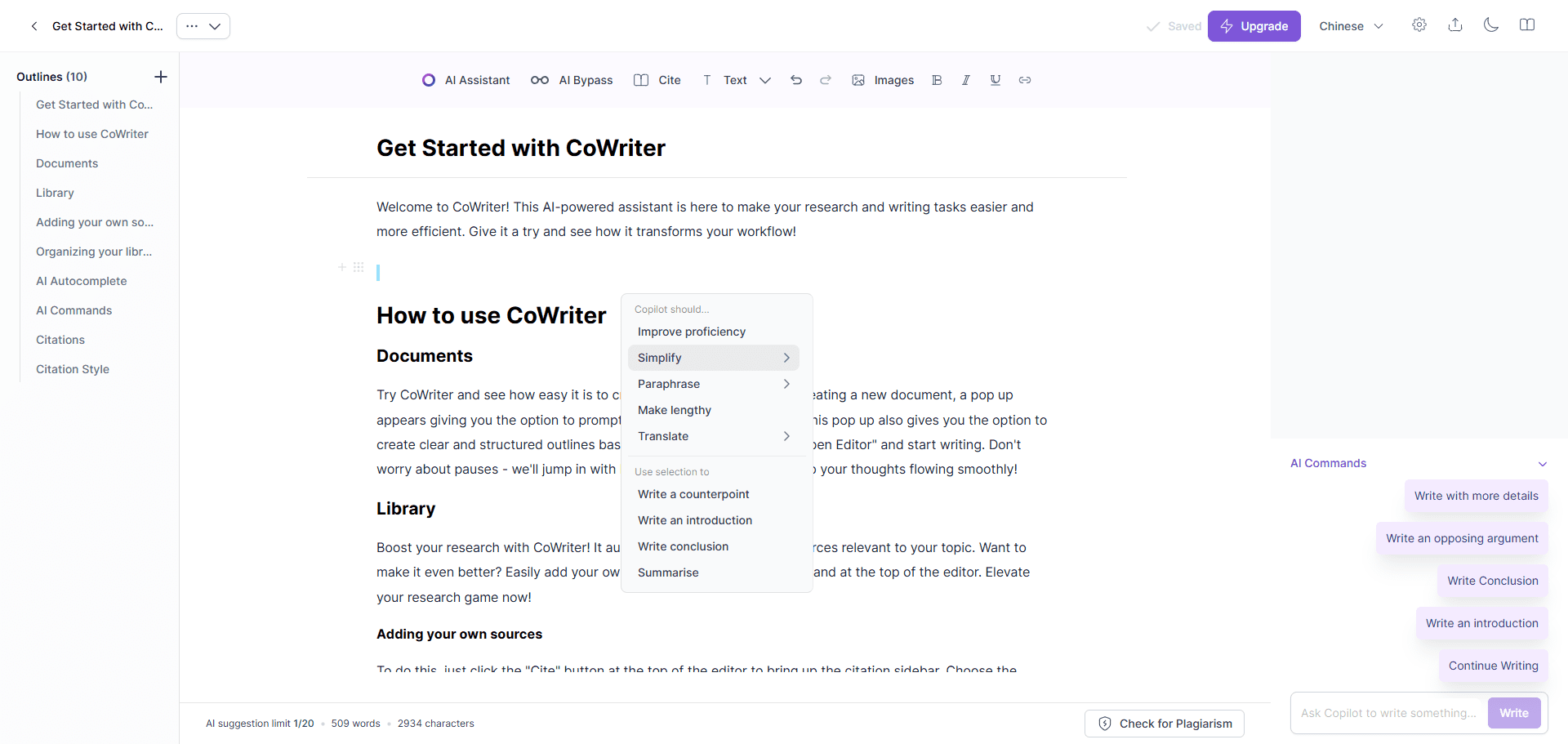The width and height of the screenshot is (1568, 744).
Task: Jump to AI Commands outline item
Action: coord(74,310)
